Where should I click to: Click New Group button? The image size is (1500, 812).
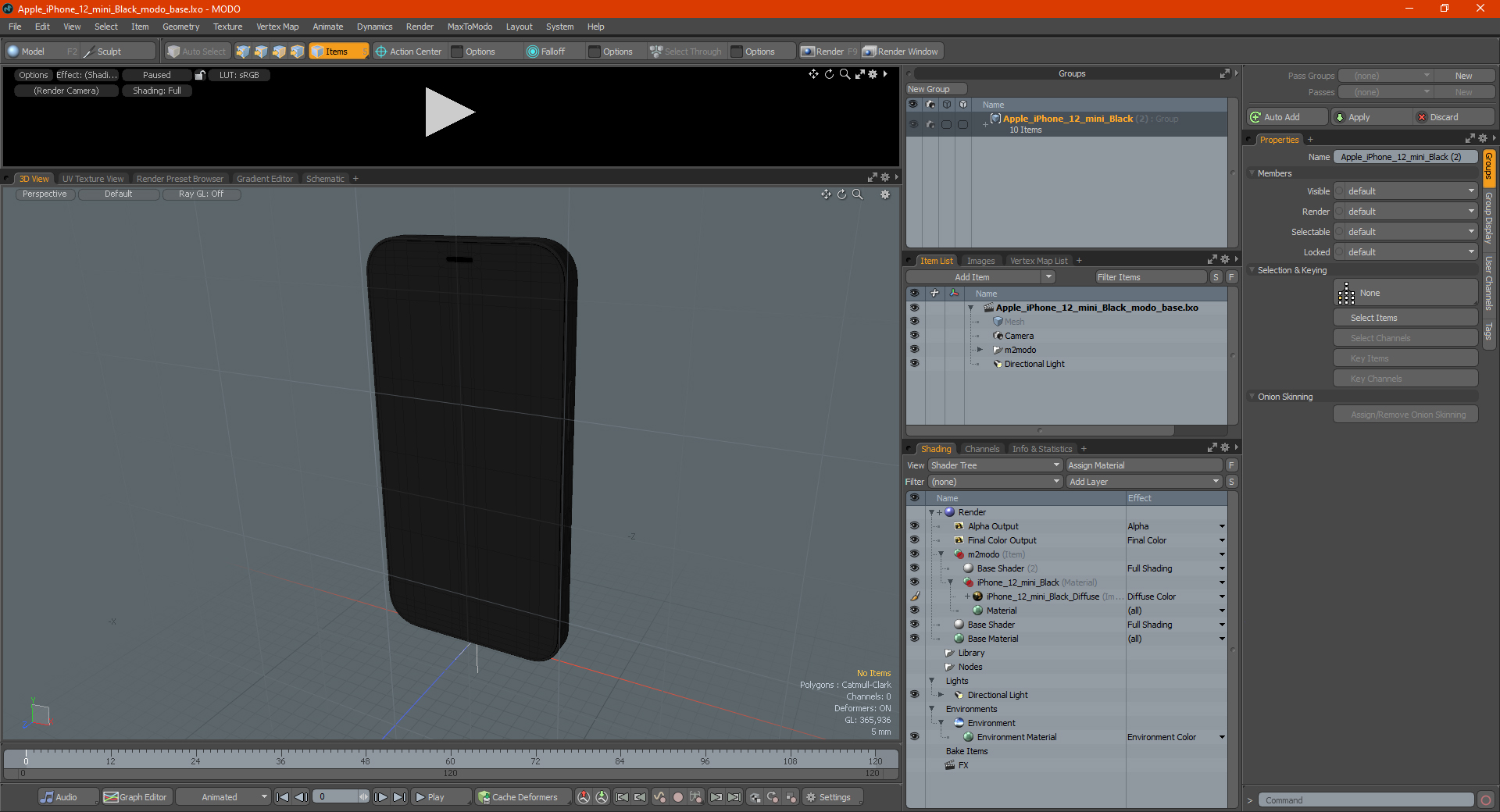[936, 89]
